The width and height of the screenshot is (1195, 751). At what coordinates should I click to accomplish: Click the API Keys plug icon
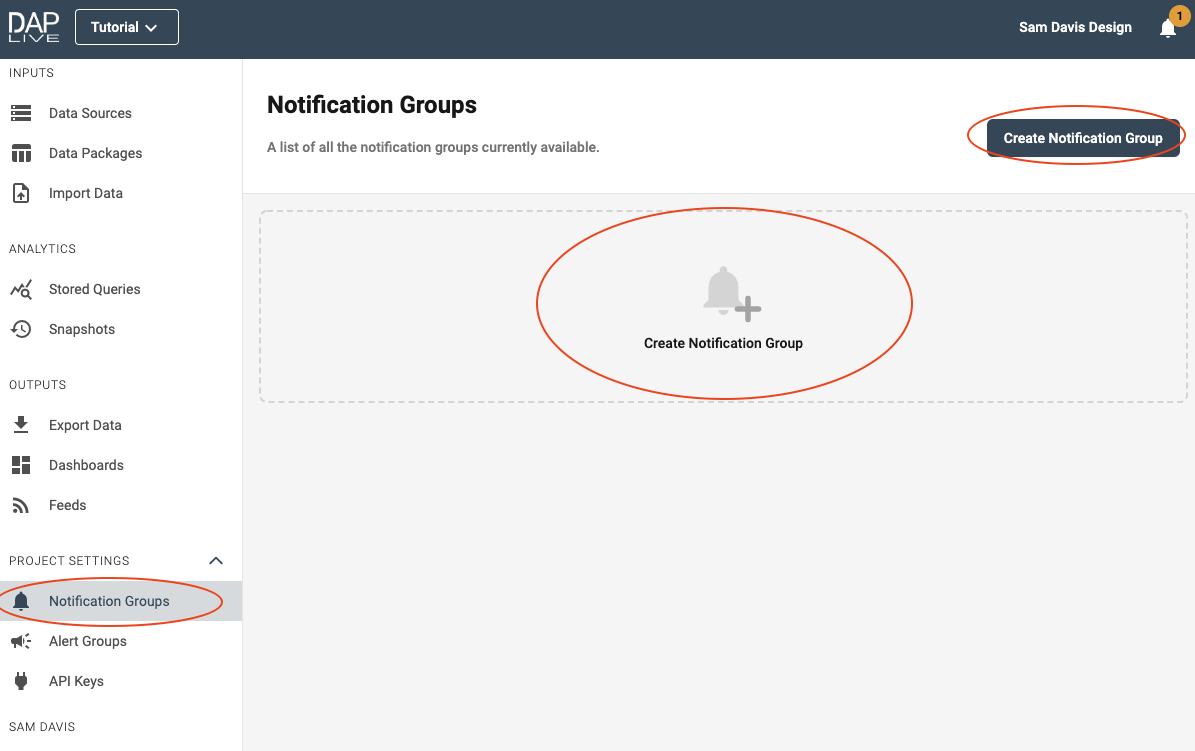pos(21,681)
